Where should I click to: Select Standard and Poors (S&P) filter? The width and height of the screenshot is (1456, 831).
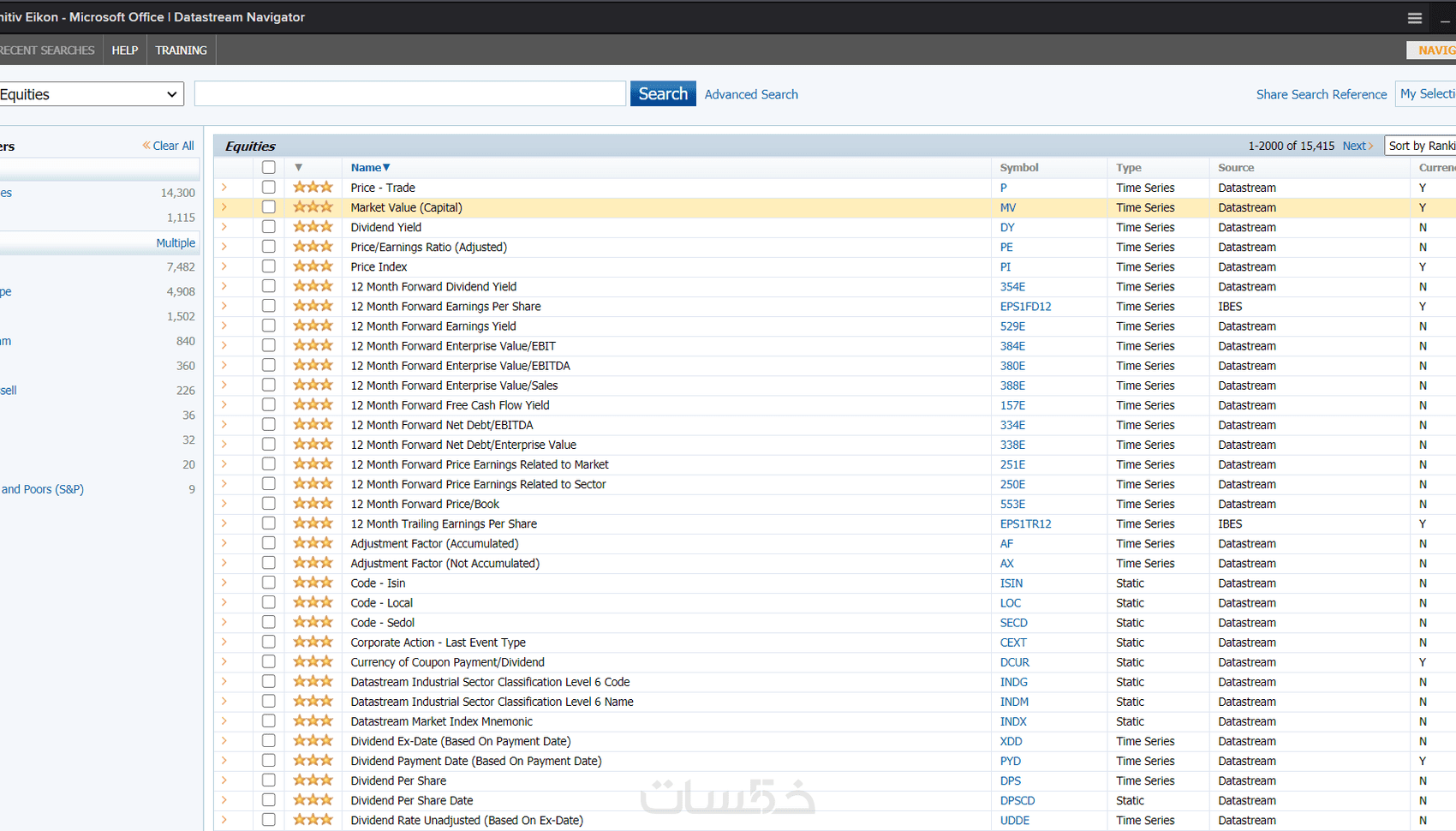pos(42,489)
